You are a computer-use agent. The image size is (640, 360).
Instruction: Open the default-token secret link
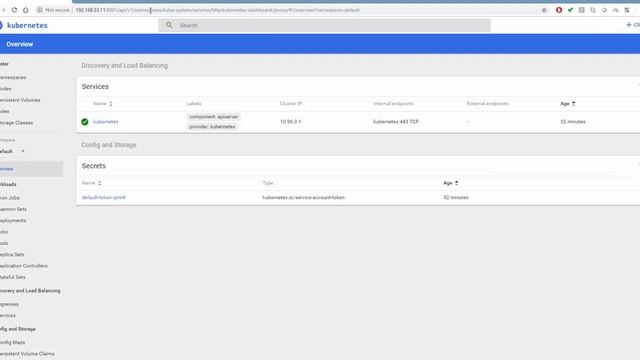pyautogui.click(x=104, y=197)
